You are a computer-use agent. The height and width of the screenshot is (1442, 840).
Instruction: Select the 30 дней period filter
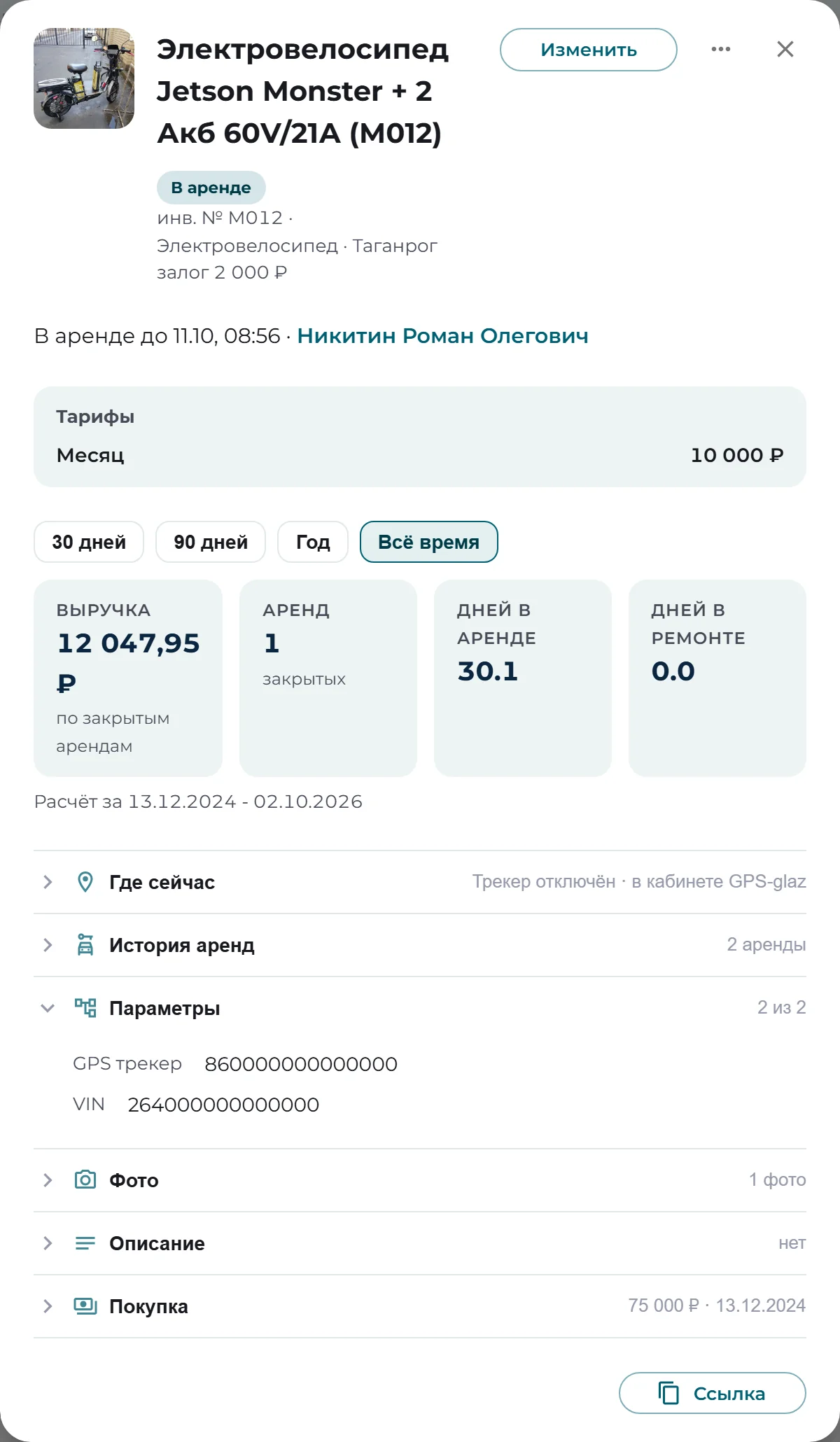[x=89, y=542]
